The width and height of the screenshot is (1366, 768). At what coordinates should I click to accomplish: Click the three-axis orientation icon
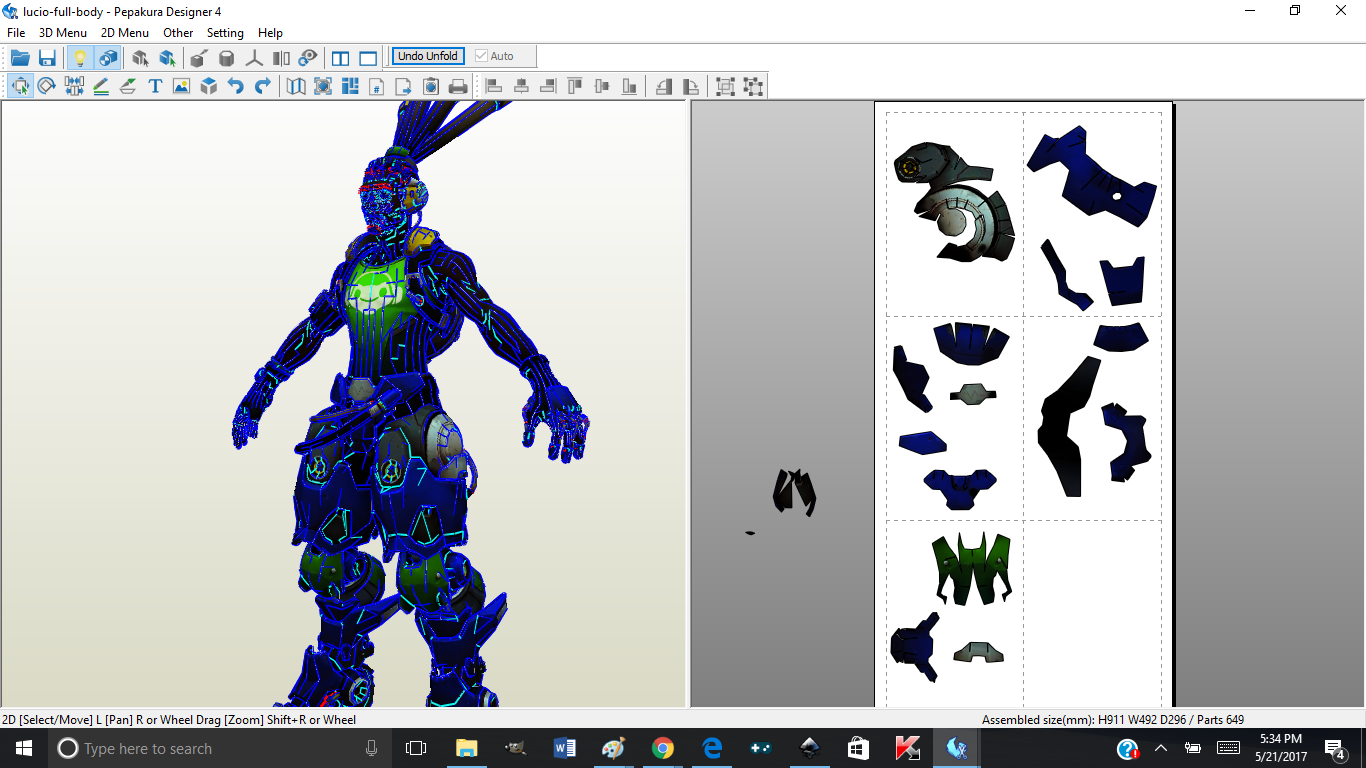pyautogui.click(x=254, y=58)
